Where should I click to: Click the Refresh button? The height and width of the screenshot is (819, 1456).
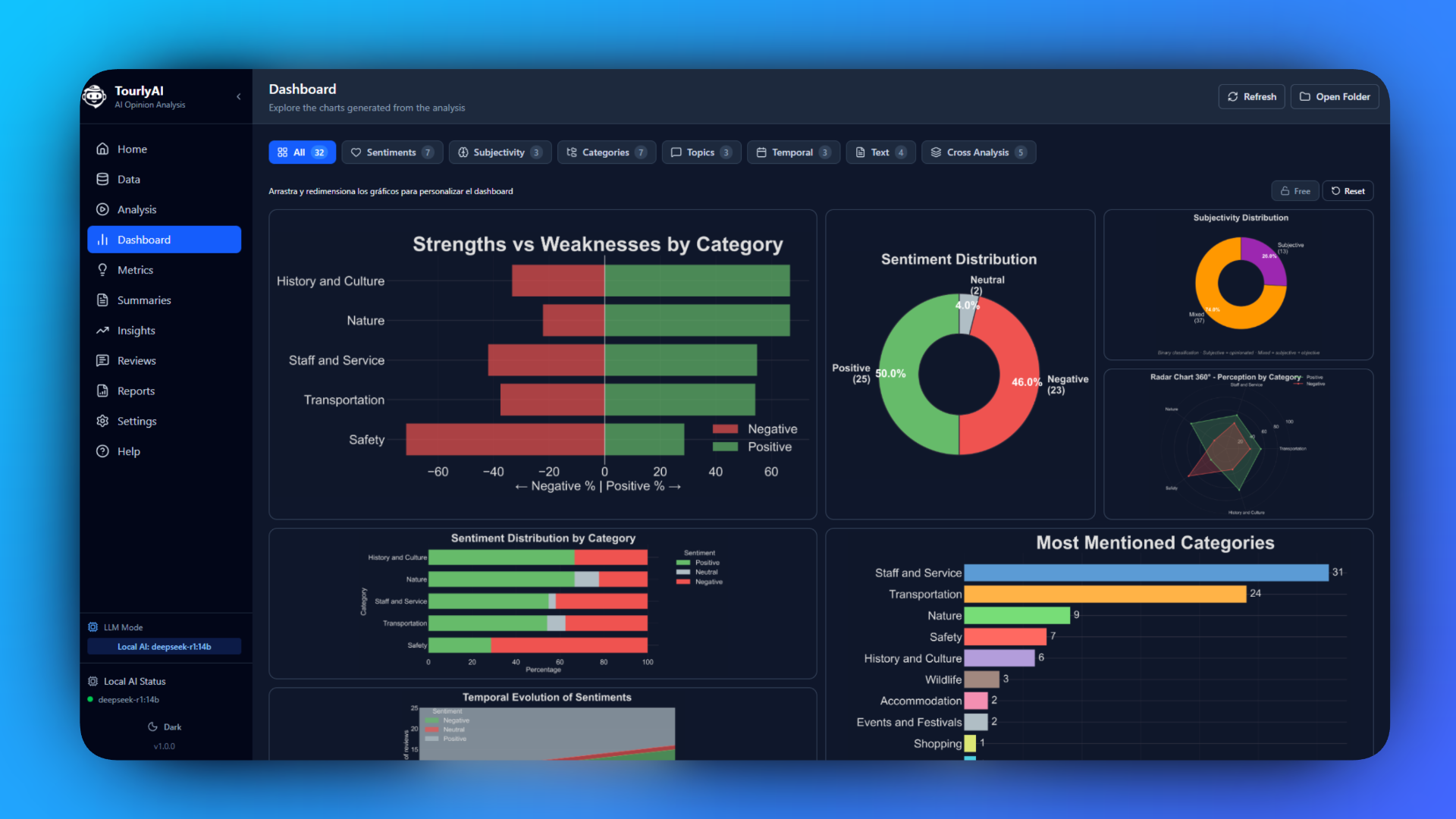[x=1251, y=96]
